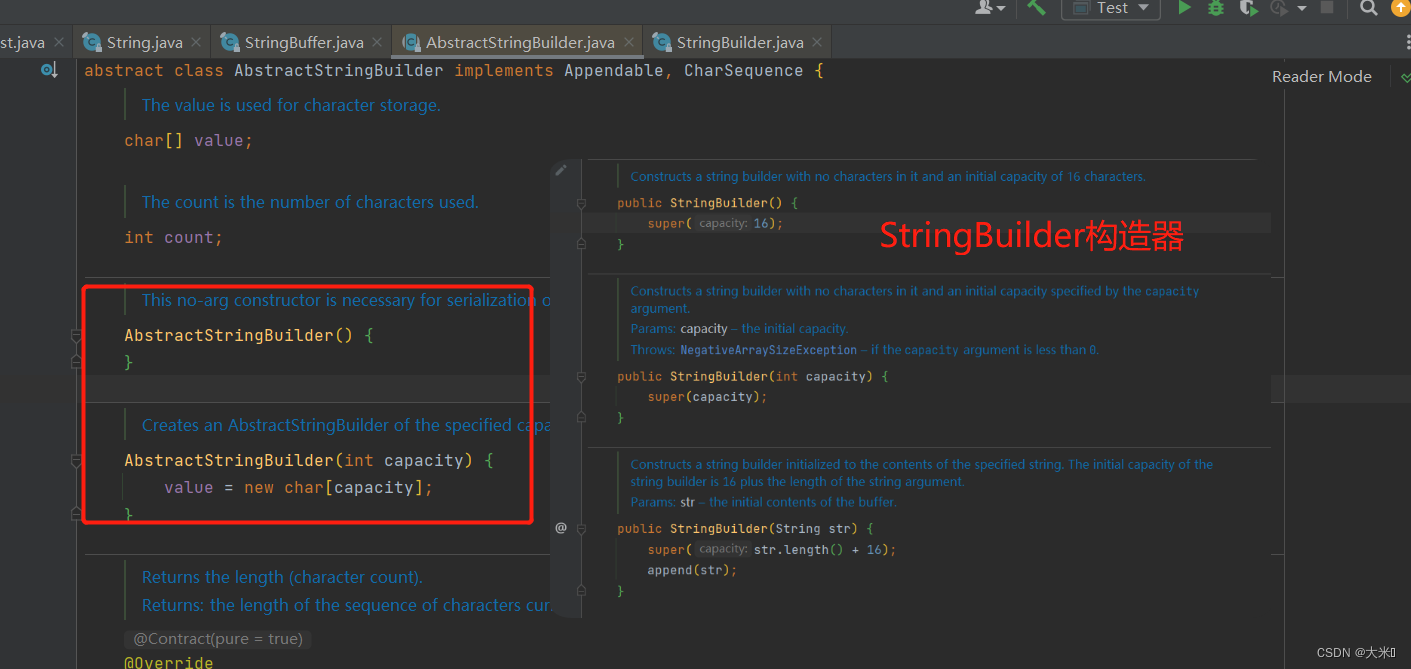
Task: Click the 'int count;' field declaration
Action: pos(174,238)
